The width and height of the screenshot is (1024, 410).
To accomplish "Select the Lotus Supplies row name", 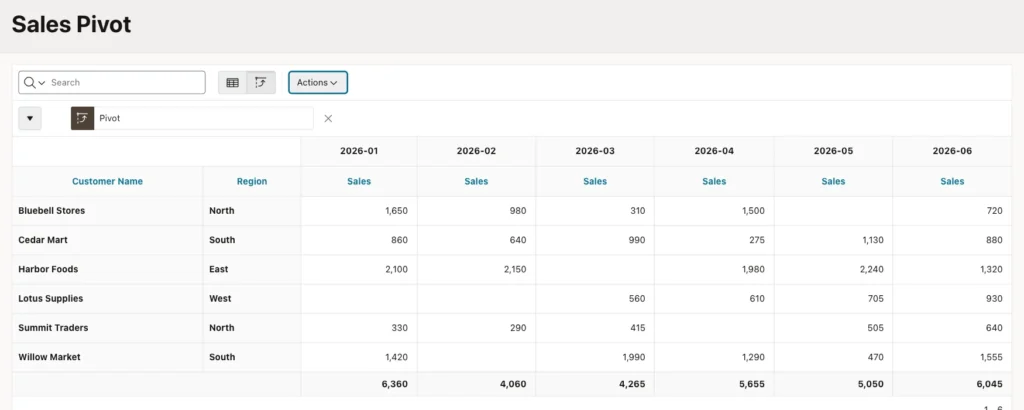I will pyautogui.click(x=51, y=298).
